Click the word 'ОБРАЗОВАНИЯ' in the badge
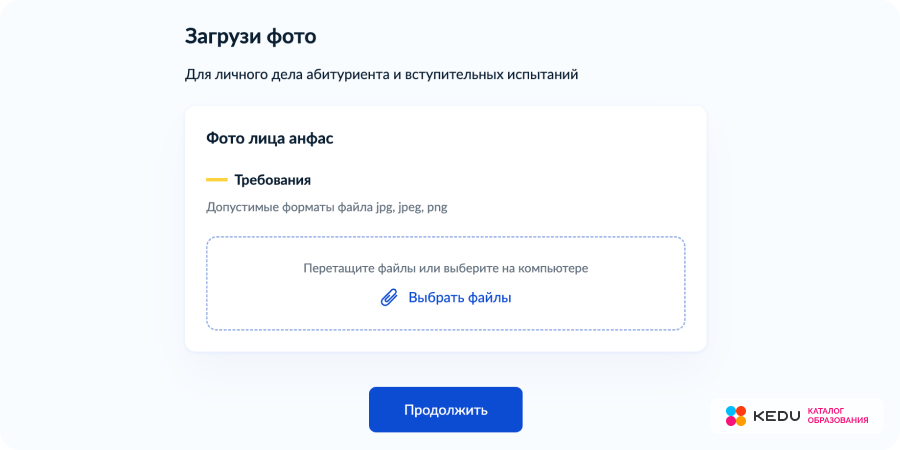This screenshot has height=450, width=900. (837, 421)
